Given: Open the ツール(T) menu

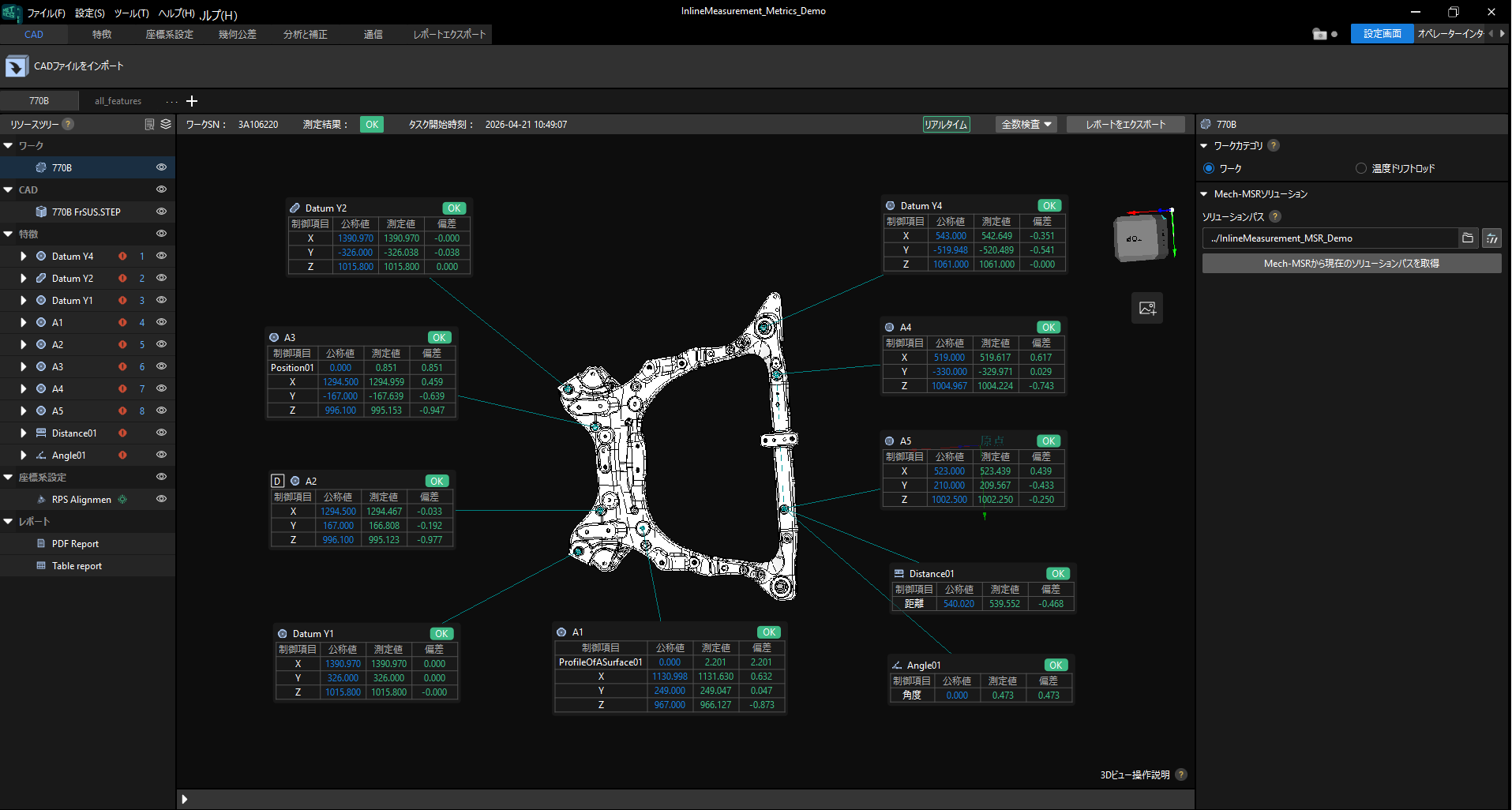Looking at the screenshot, I should (x=131, y=13).
